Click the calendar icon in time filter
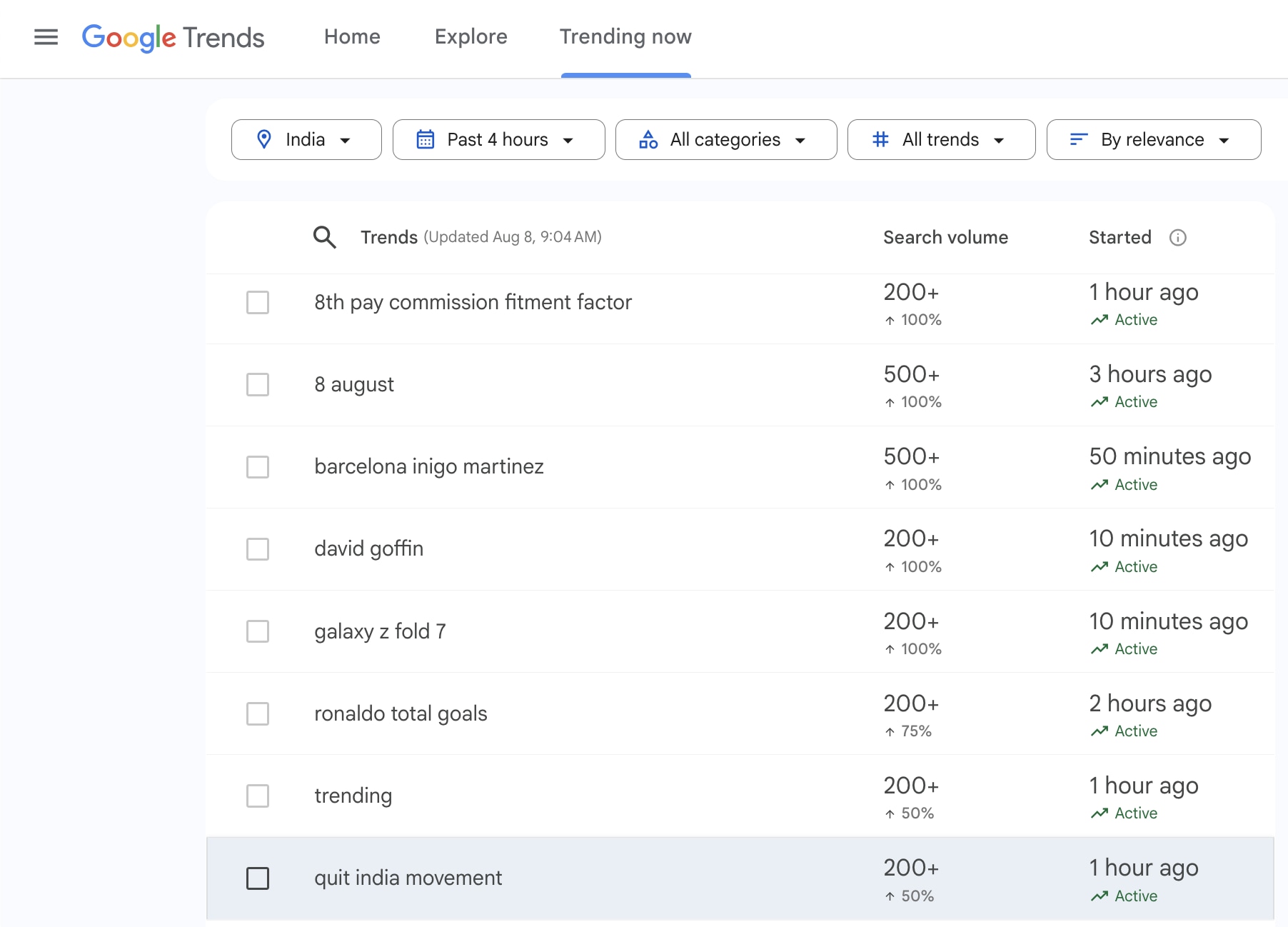 click(426, 139)
